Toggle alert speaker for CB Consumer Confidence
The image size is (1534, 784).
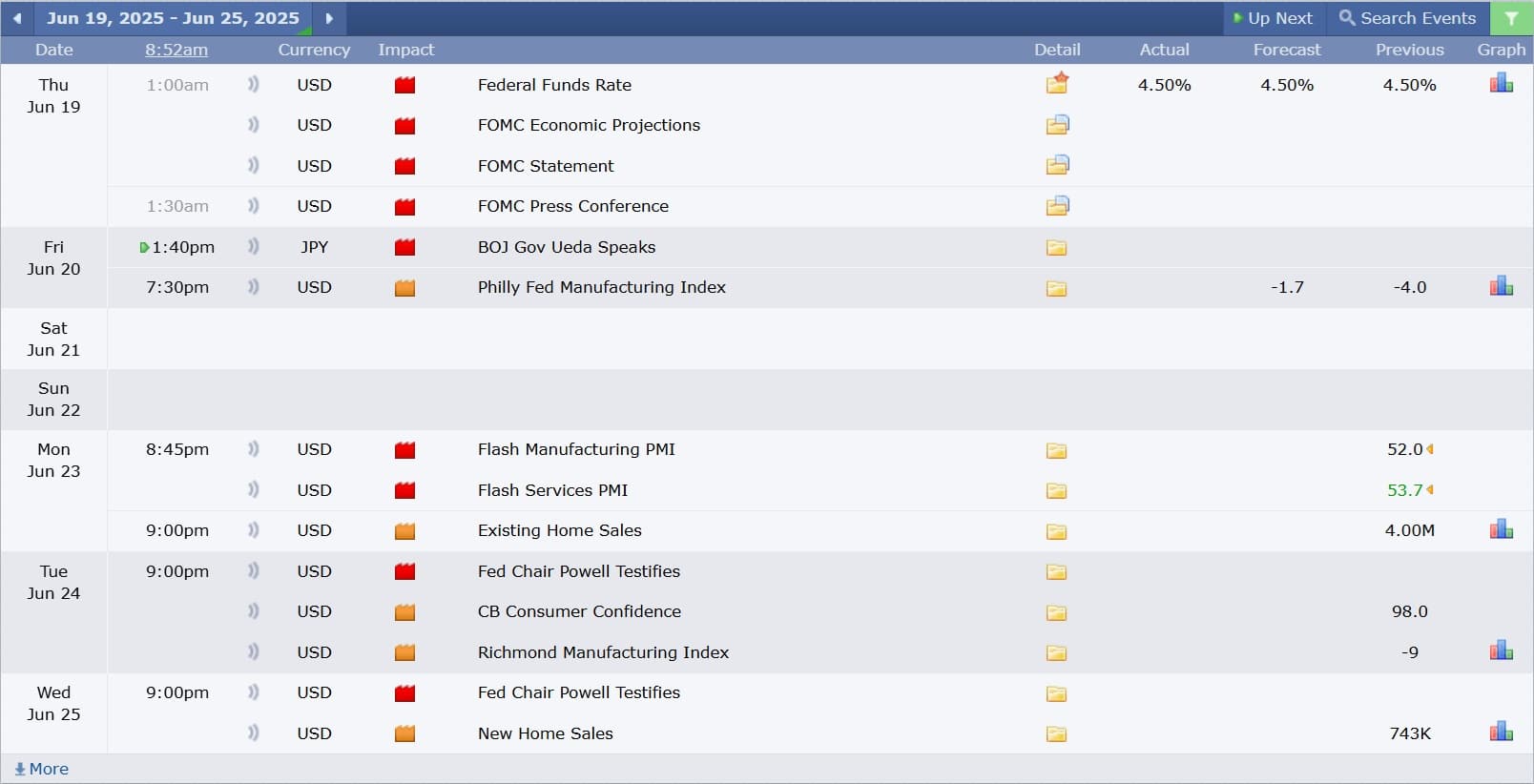tap(253, 610)
